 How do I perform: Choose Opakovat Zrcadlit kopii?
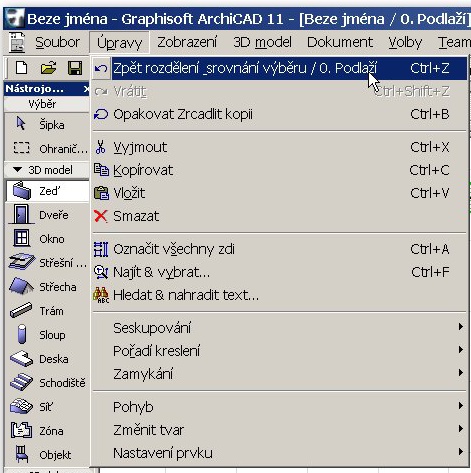(280, 114)
